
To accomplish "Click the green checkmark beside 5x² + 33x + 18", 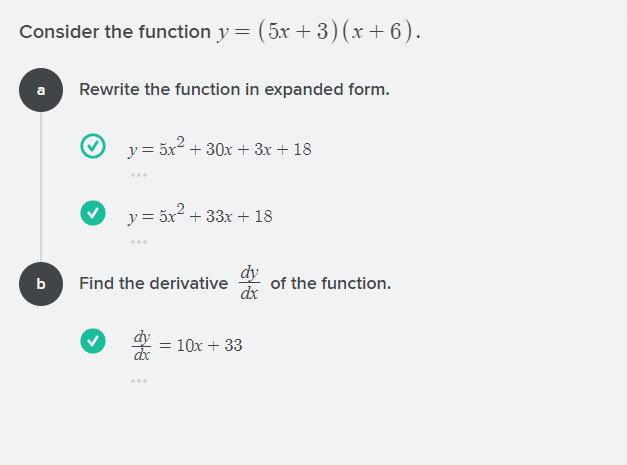I will pyautogui.click(x=93, y=213).
